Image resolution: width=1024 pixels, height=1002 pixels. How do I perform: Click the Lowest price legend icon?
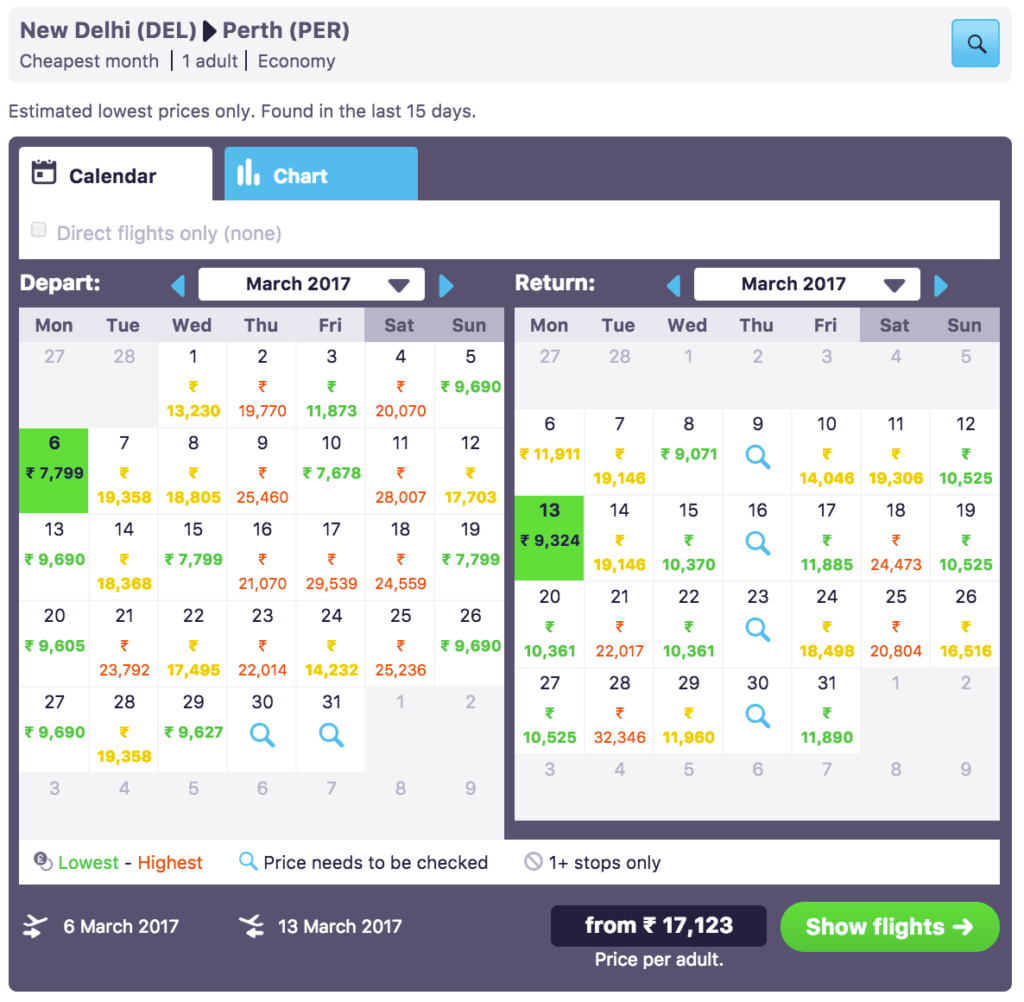(40, 862)
